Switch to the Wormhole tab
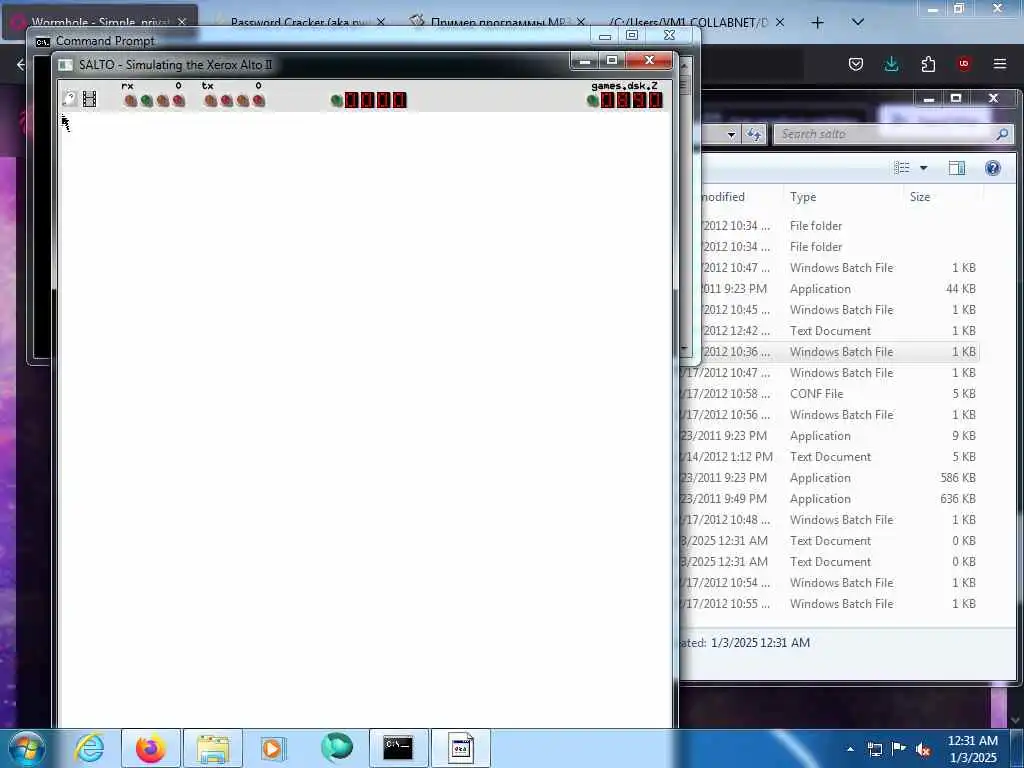The width and height of the screenshot is (1024, 768). click(100, 22)
